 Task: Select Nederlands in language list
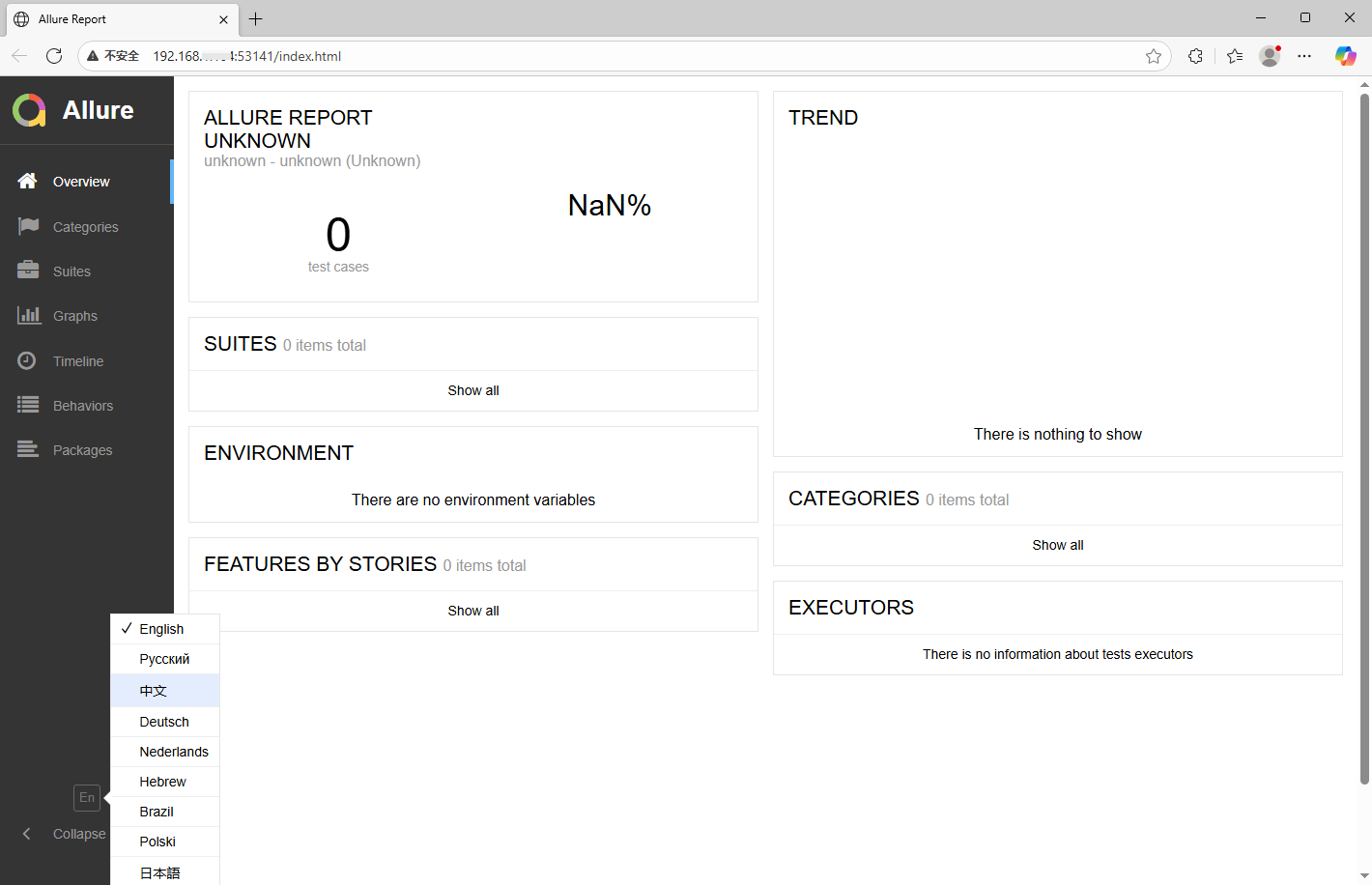tap(165, 752)
